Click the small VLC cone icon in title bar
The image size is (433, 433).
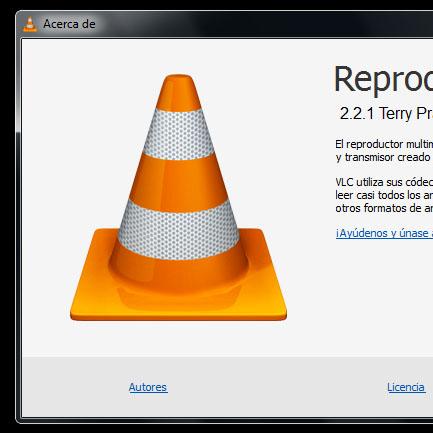click(x=30, y=24)
